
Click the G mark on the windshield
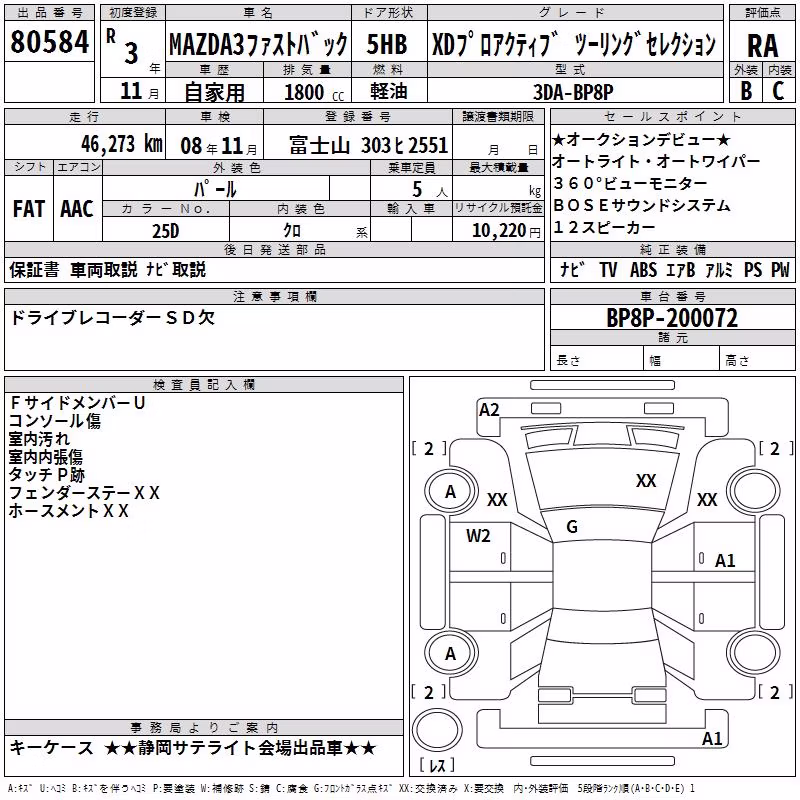tap(572, 527)
